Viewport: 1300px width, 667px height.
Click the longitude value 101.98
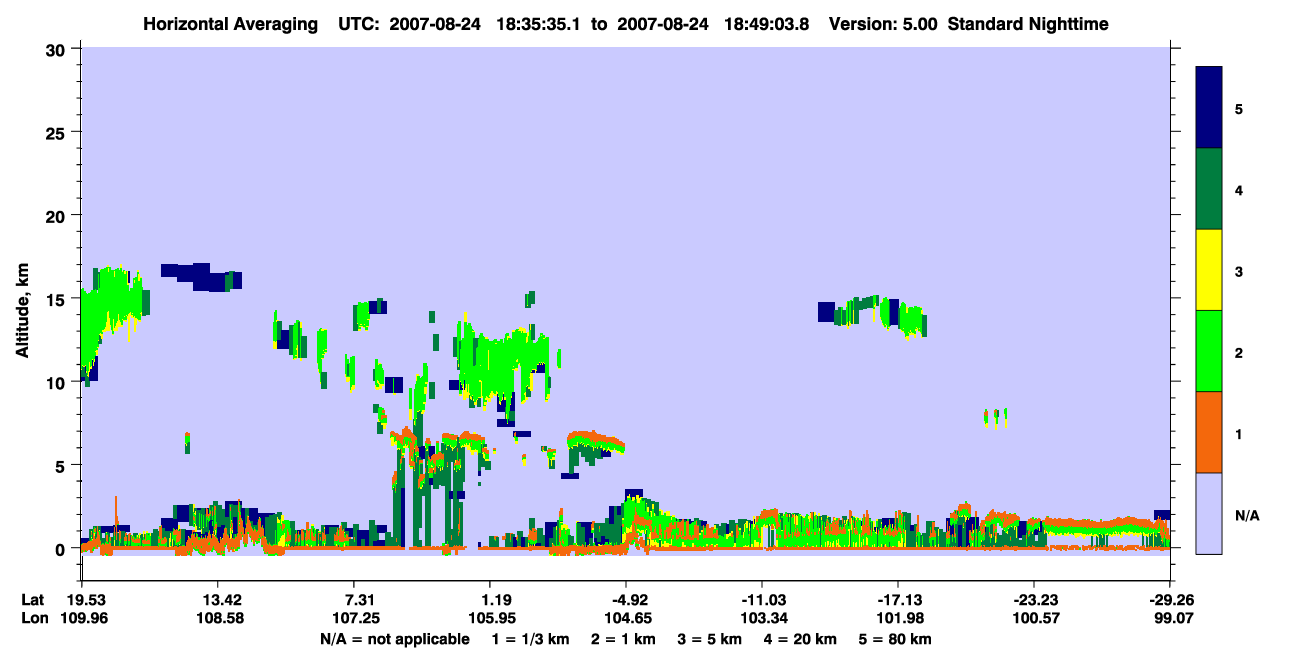[898, 619]
